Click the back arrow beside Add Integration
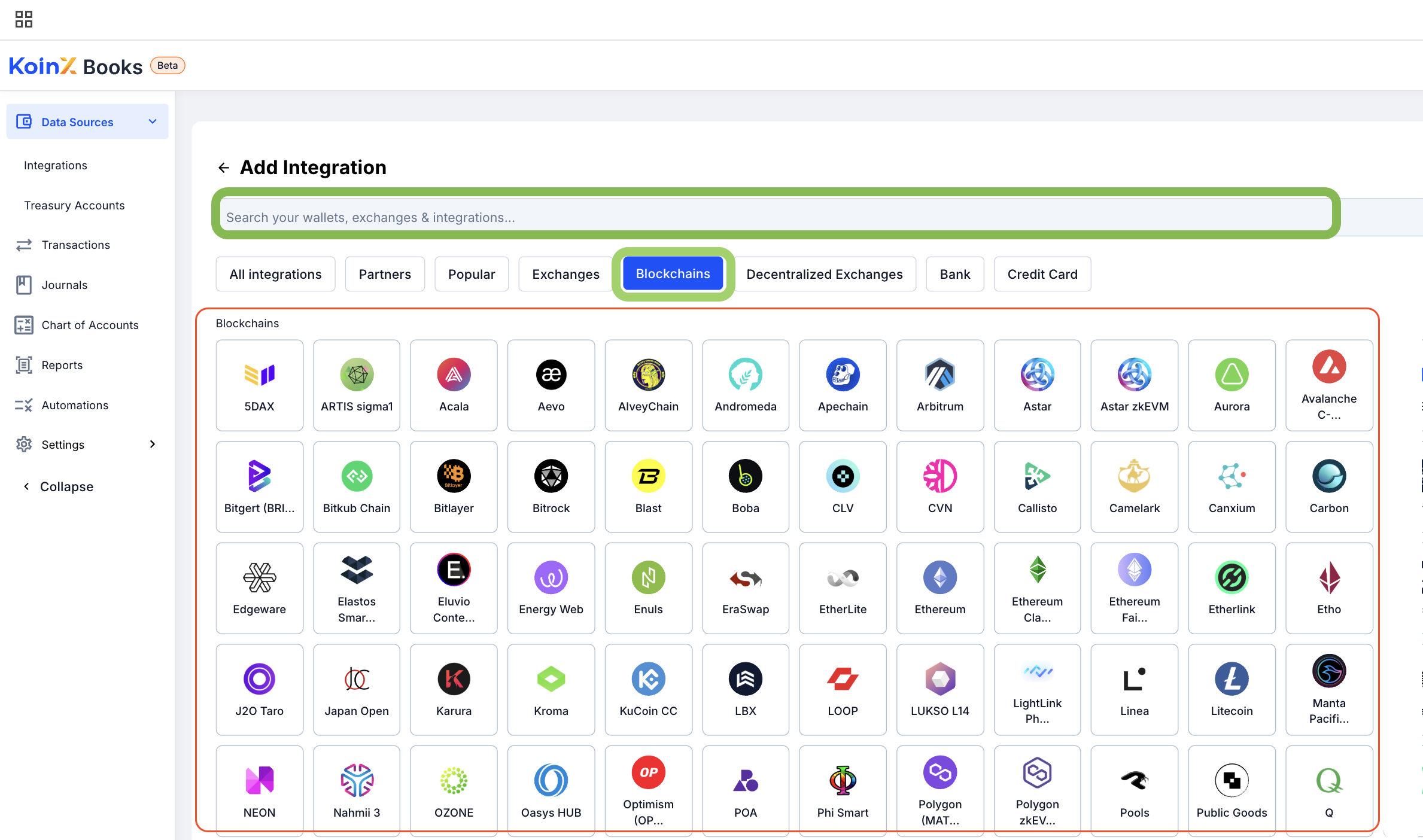Screen dimensions: 1423x840 pyautogui.click(x=224, y=168)
